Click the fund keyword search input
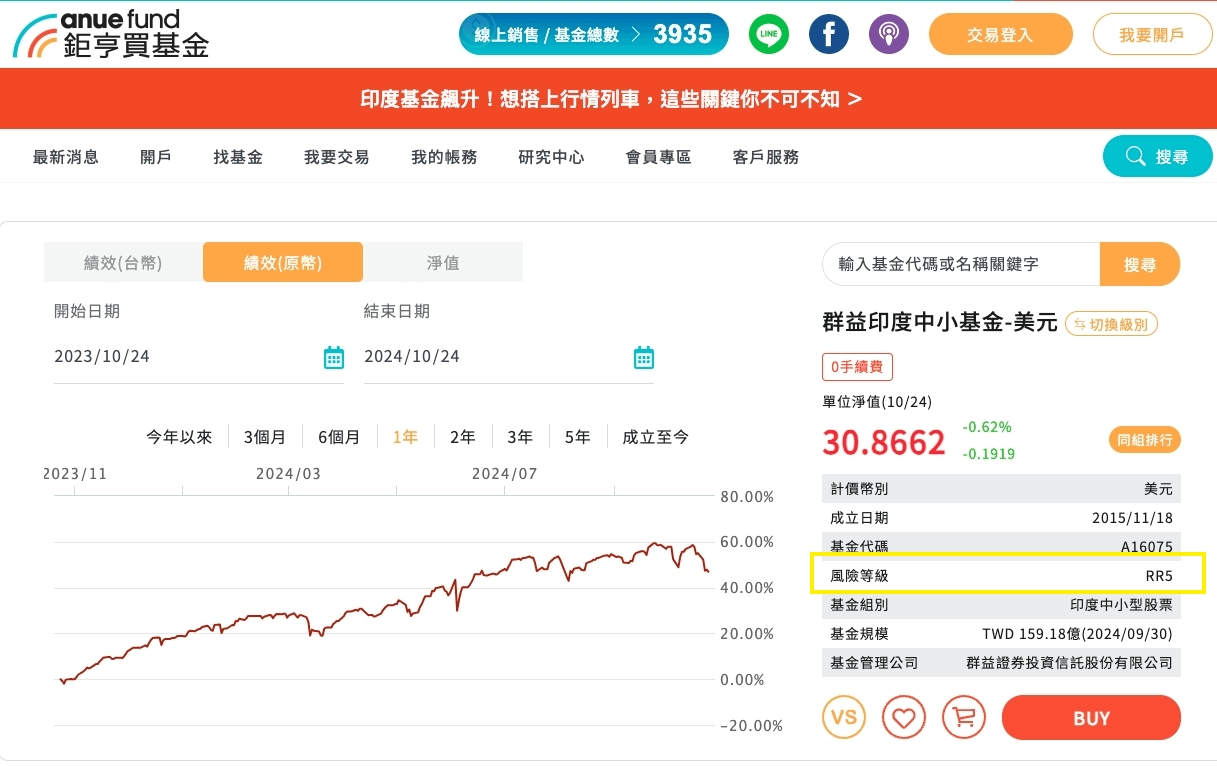The image size is (1217, 766). (x=961, y=264)
